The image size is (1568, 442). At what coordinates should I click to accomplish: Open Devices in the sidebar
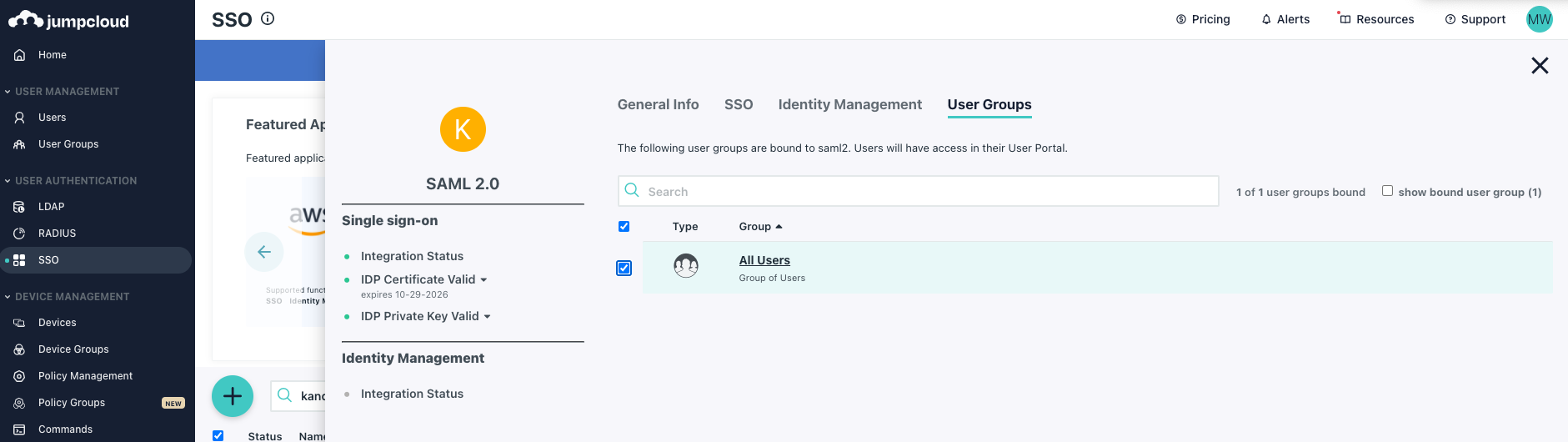pyautogui.click(x=57, y=323)
